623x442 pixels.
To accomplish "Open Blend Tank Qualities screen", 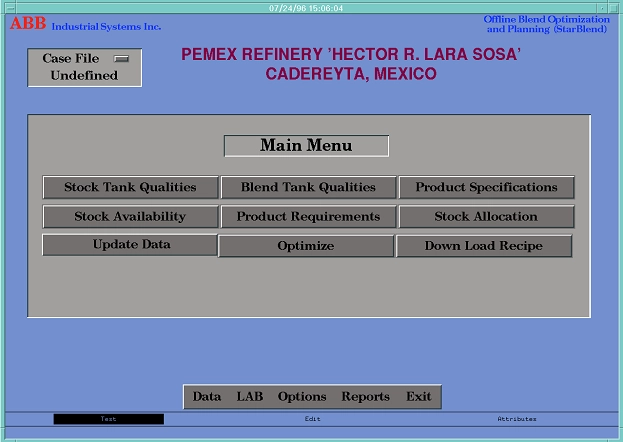I will (x=308, y=187).
